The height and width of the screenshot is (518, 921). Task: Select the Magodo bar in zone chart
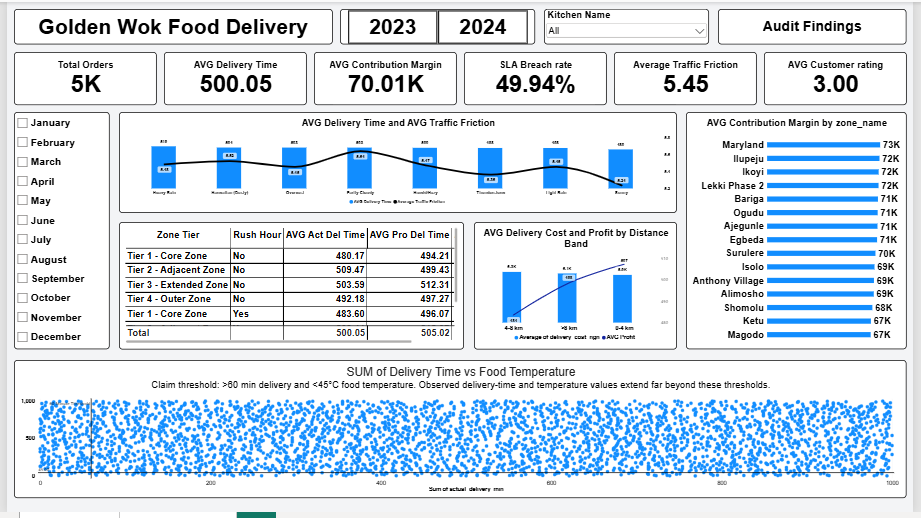point(818,335)
